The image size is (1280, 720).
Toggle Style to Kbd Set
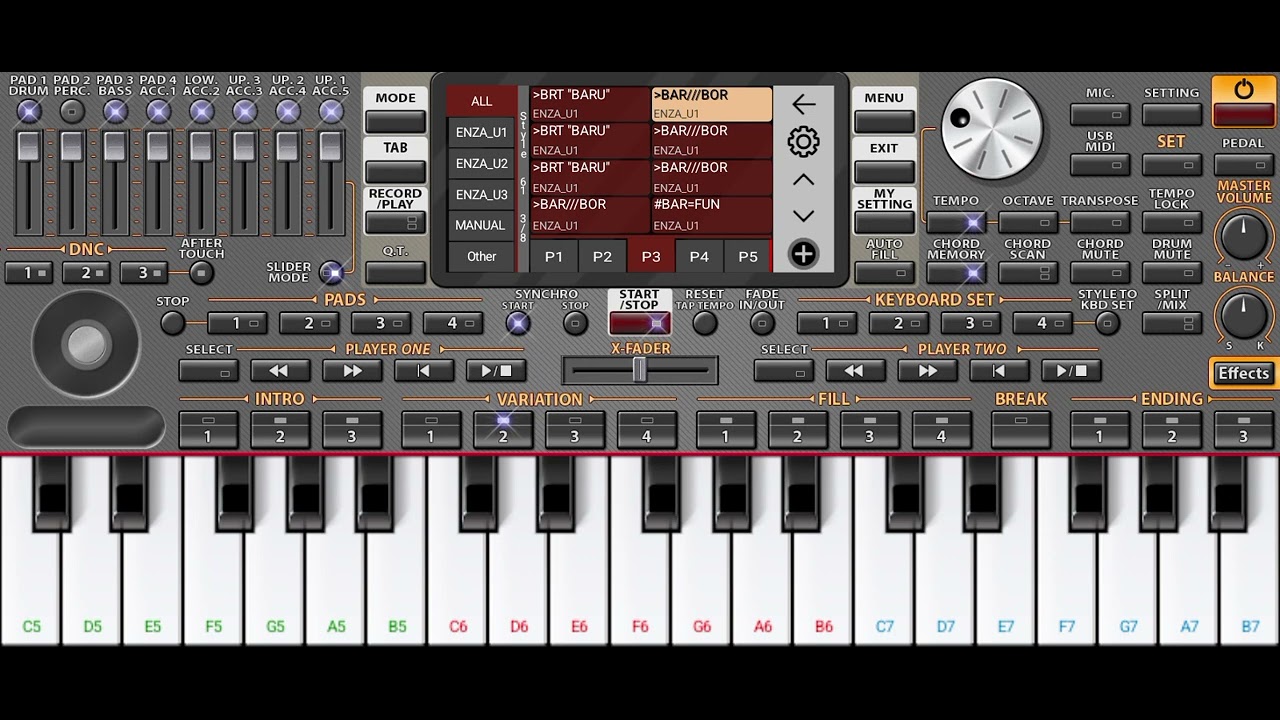click(1107, 323)
